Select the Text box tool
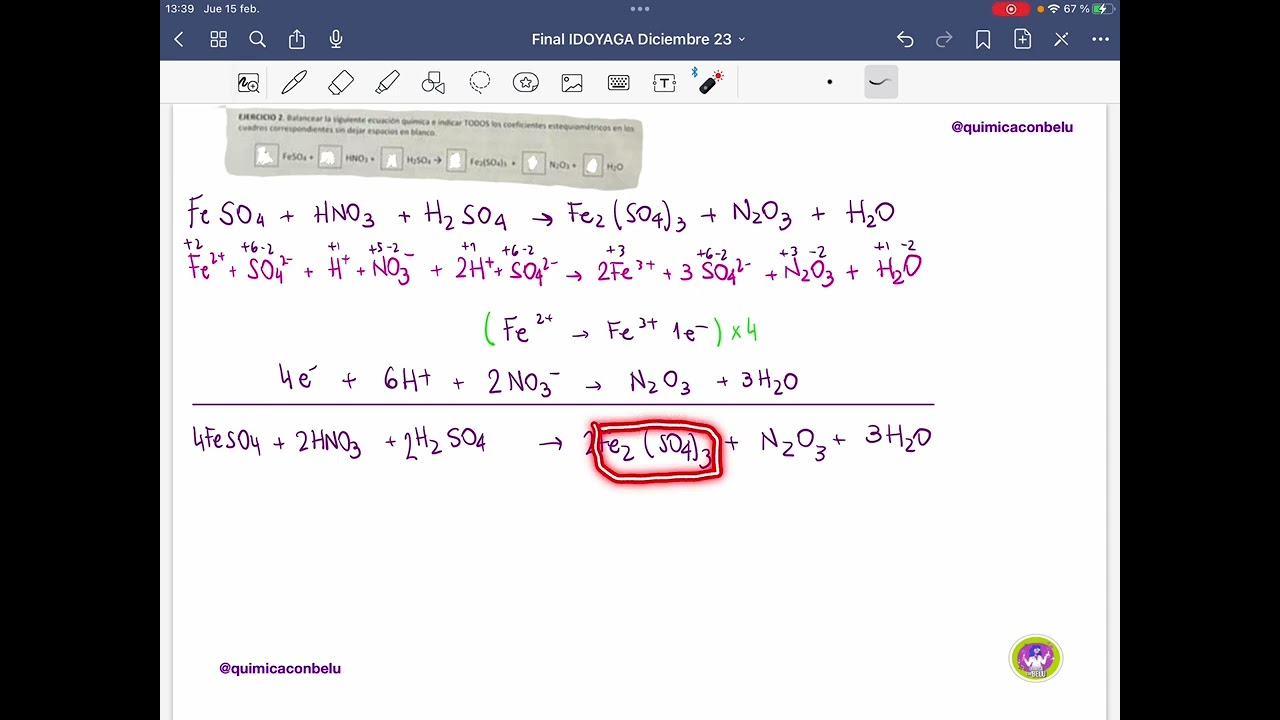This screenshot has width=1280, height=720. pos(665,83)
